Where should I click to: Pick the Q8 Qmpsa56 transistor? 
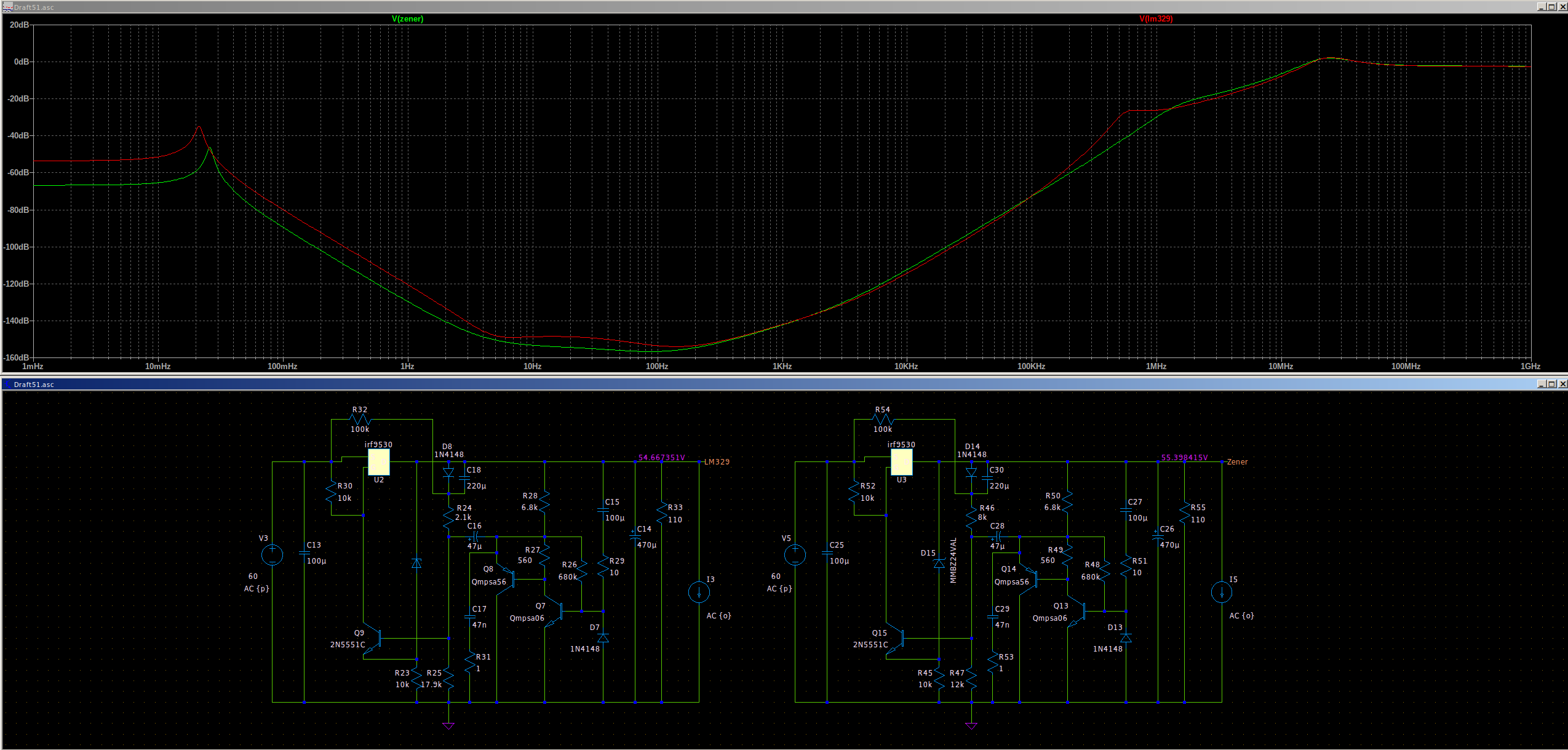click(507, 578)
